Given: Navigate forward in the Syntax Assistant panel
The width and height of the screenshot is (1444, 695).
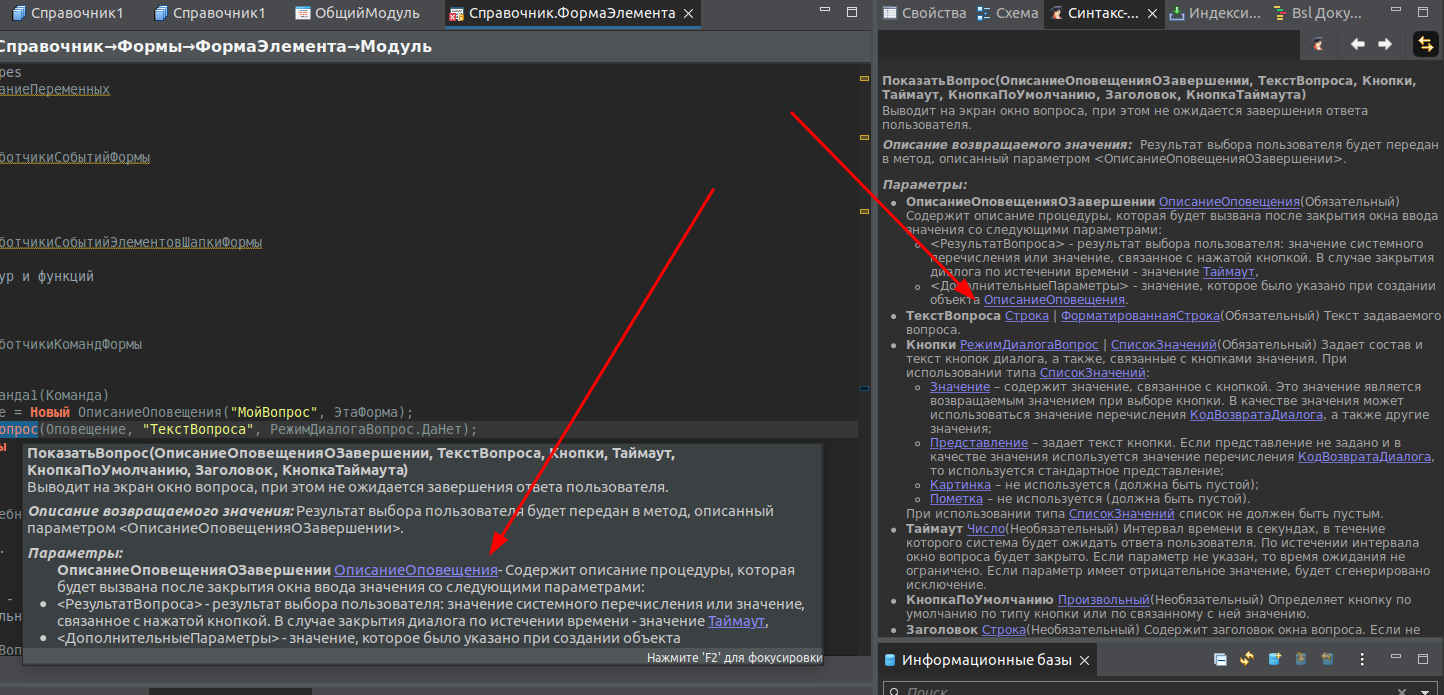Looking at the screenshot, I should coord(1384,44).
